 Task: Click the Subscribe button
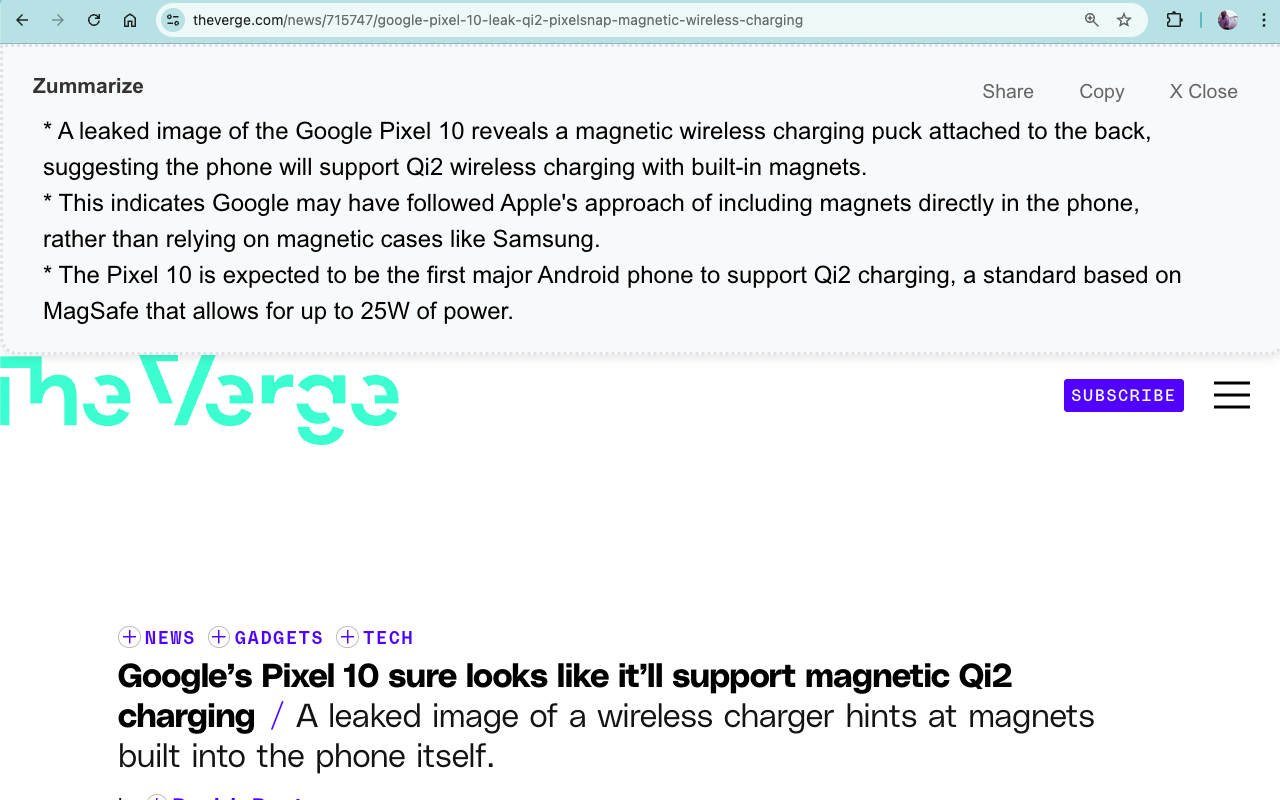click(x=1124, y=395)
